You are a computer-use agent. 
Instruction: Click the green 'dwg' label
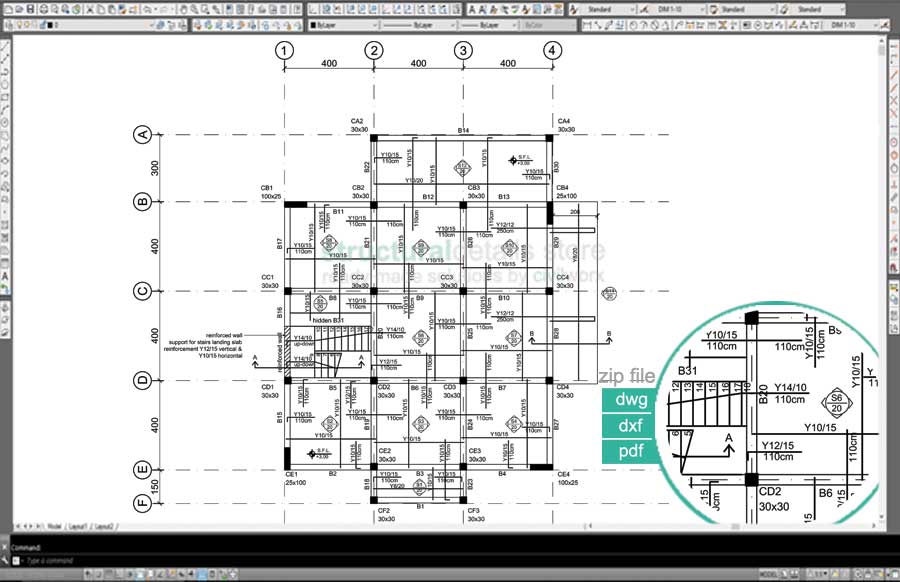coord(632,400)
